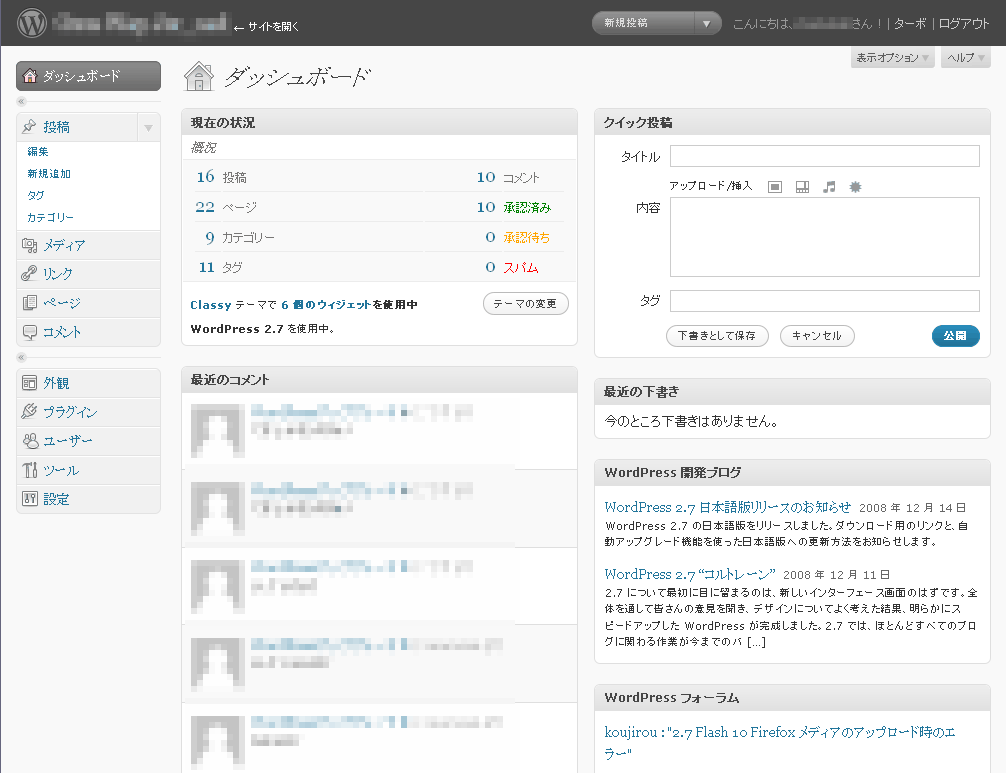1006x773 pixels.
Task: Click ログアウト link
Action: pyautogui.click(x=964, y=24)
